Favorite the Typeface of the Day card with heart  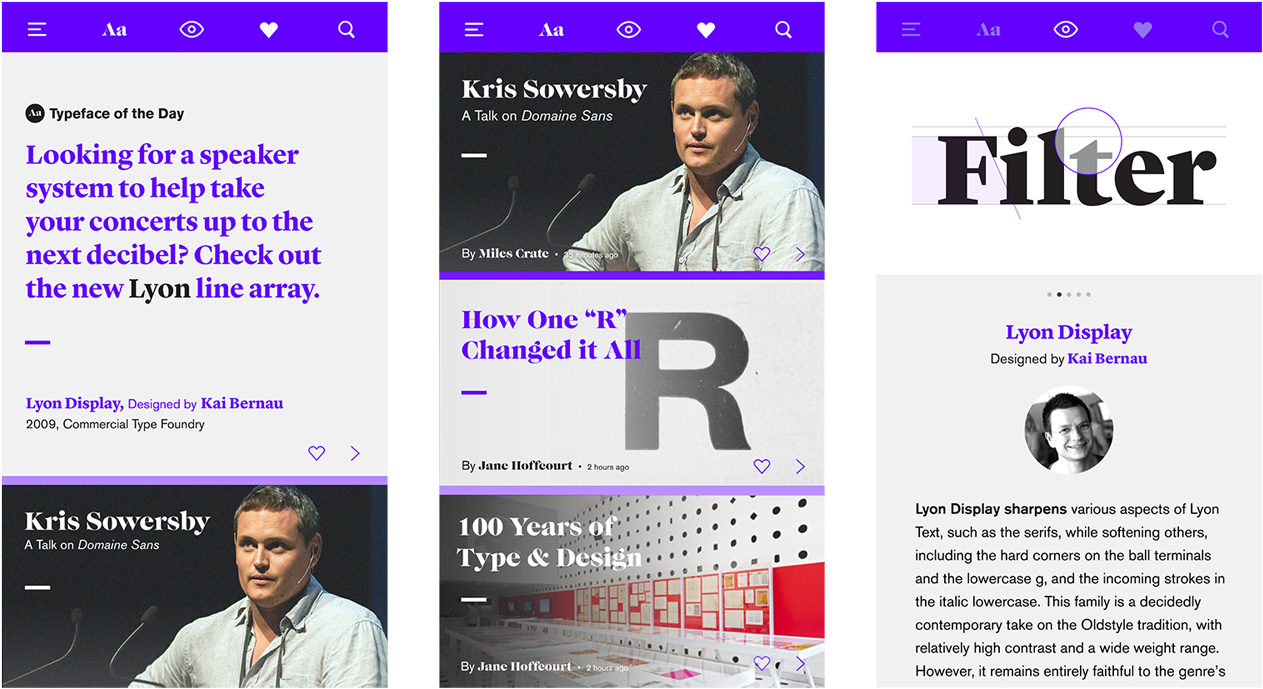[x=317, y=453]
